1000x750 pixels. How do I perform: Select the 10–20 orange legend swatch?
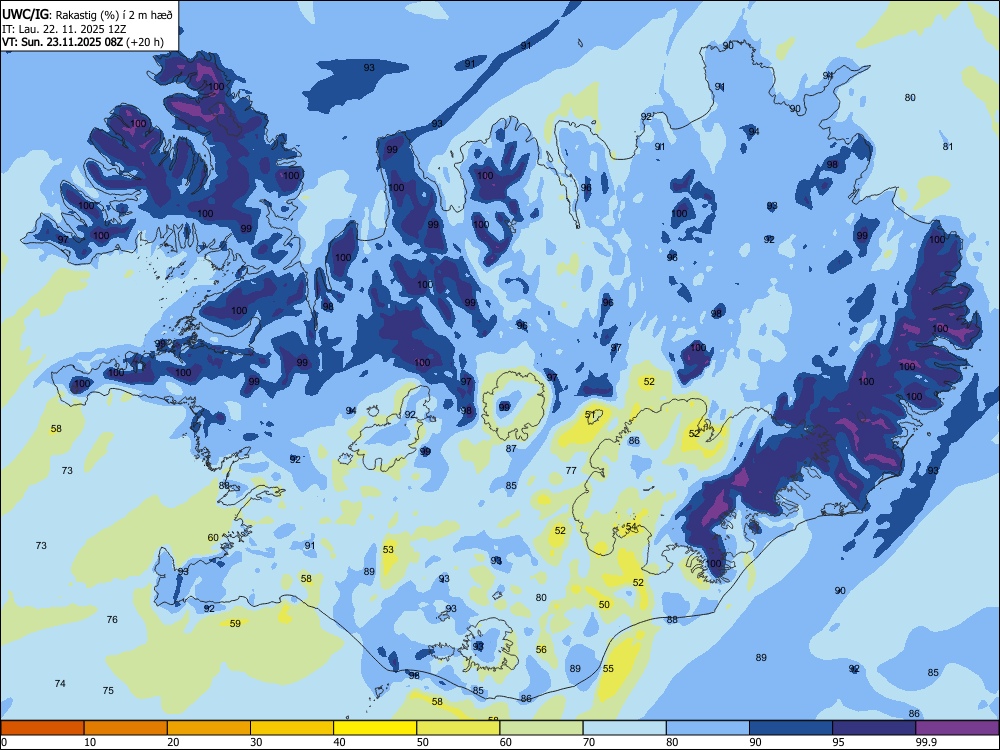[126, 728]
